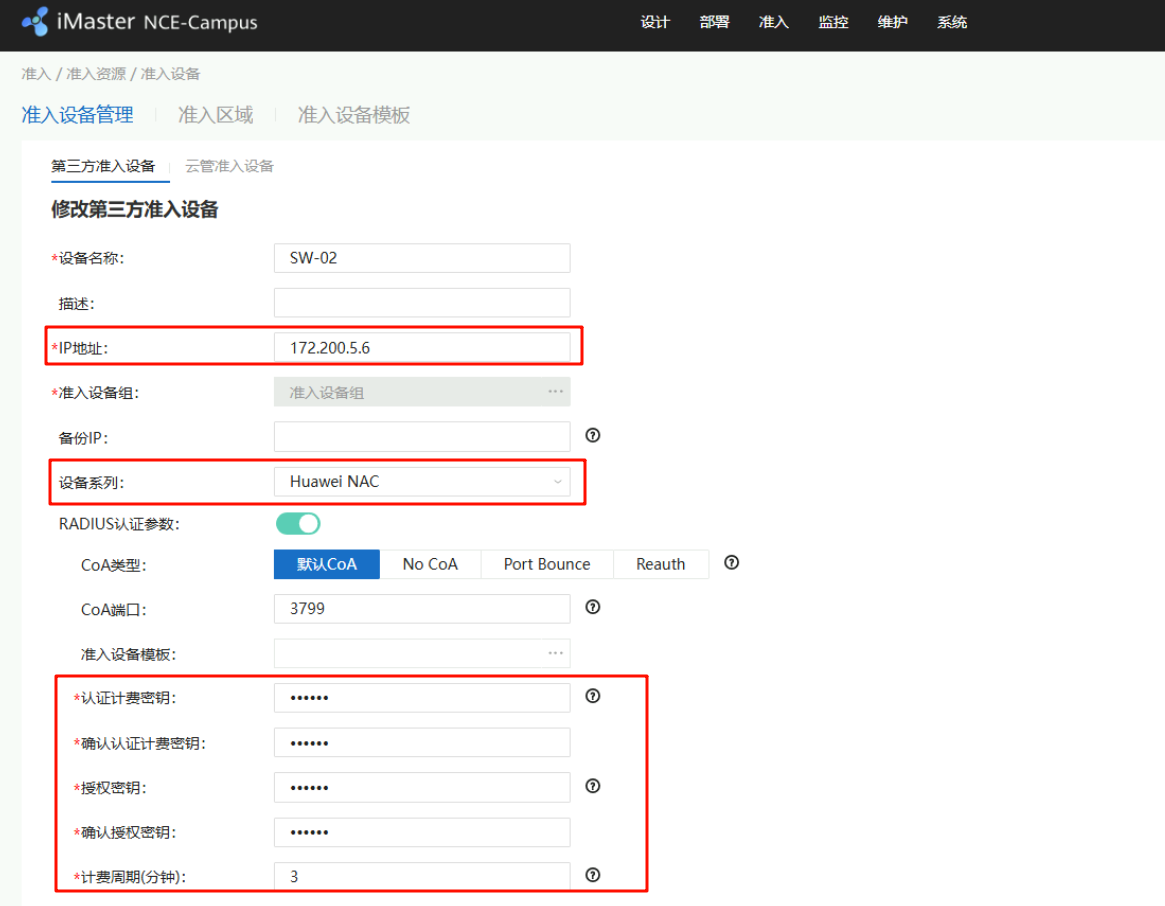1165x906 pixels.
Task: Select the Port Bounce CoA type
Action: 546,564
